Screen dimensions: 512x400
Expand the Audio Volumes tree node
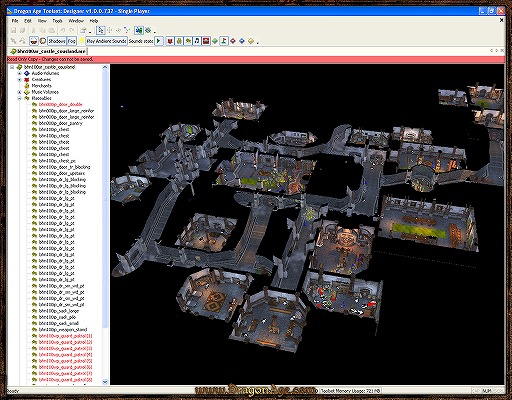[x=19, y=73]
